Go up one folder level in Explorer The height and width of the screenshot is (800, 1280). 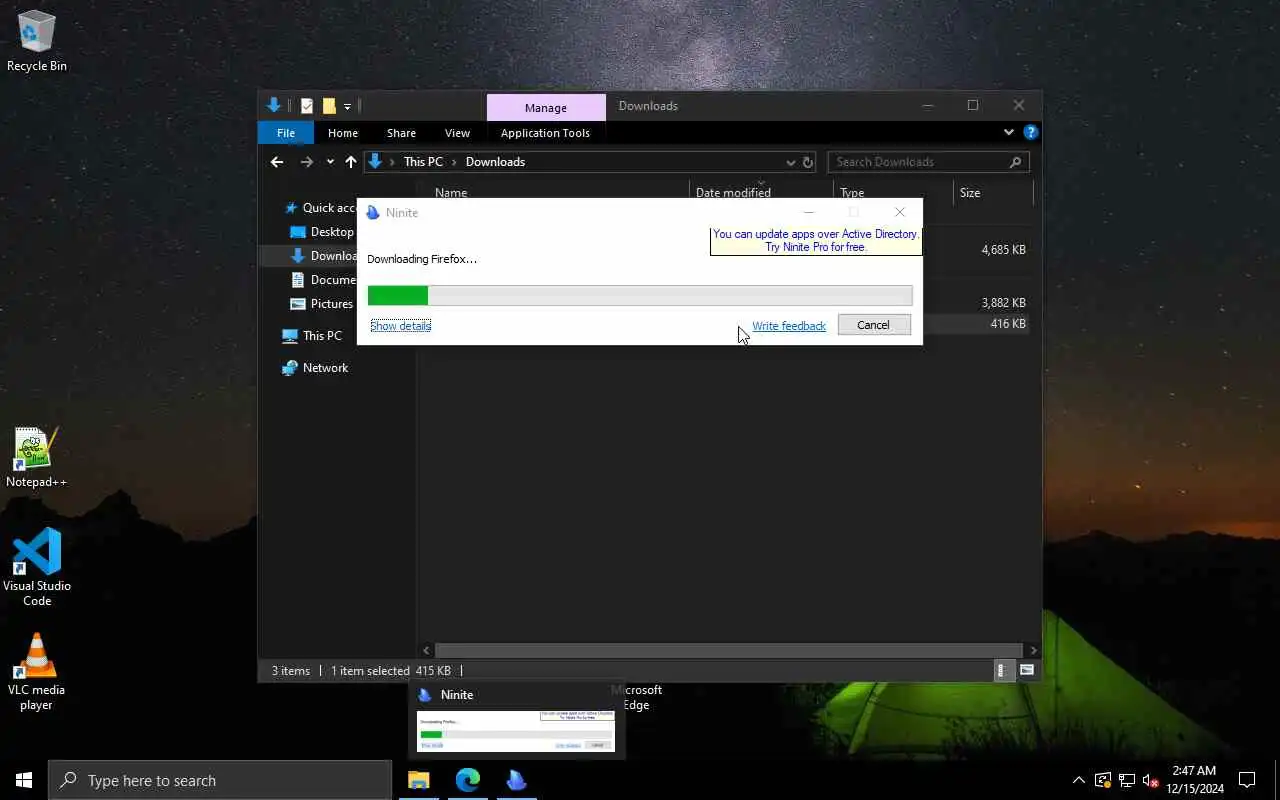click(x=351, y=162)
